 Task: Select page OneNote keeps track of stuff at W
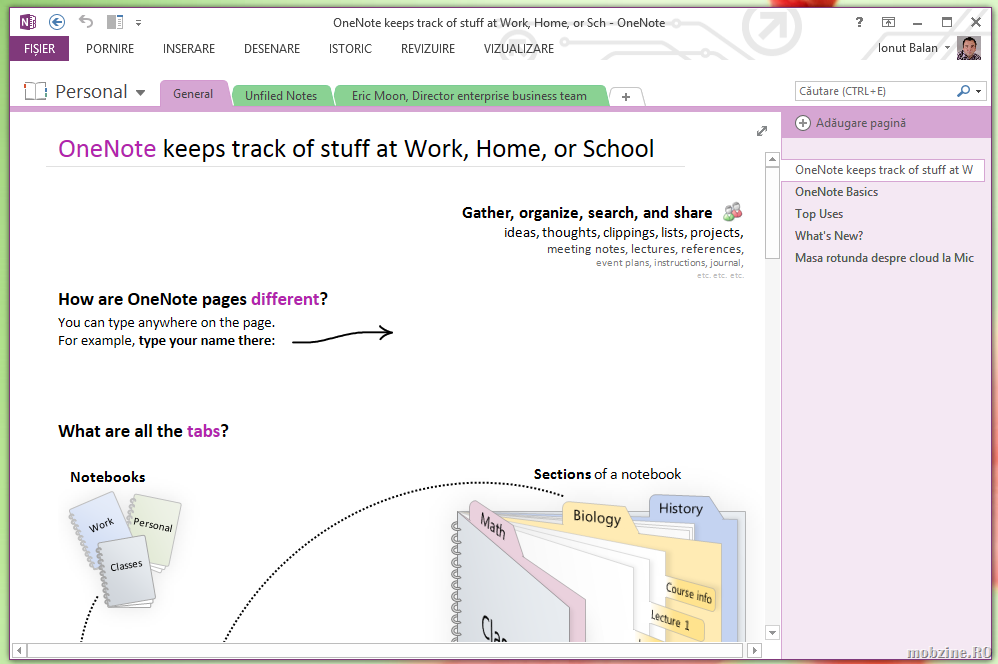click(883, 170)
